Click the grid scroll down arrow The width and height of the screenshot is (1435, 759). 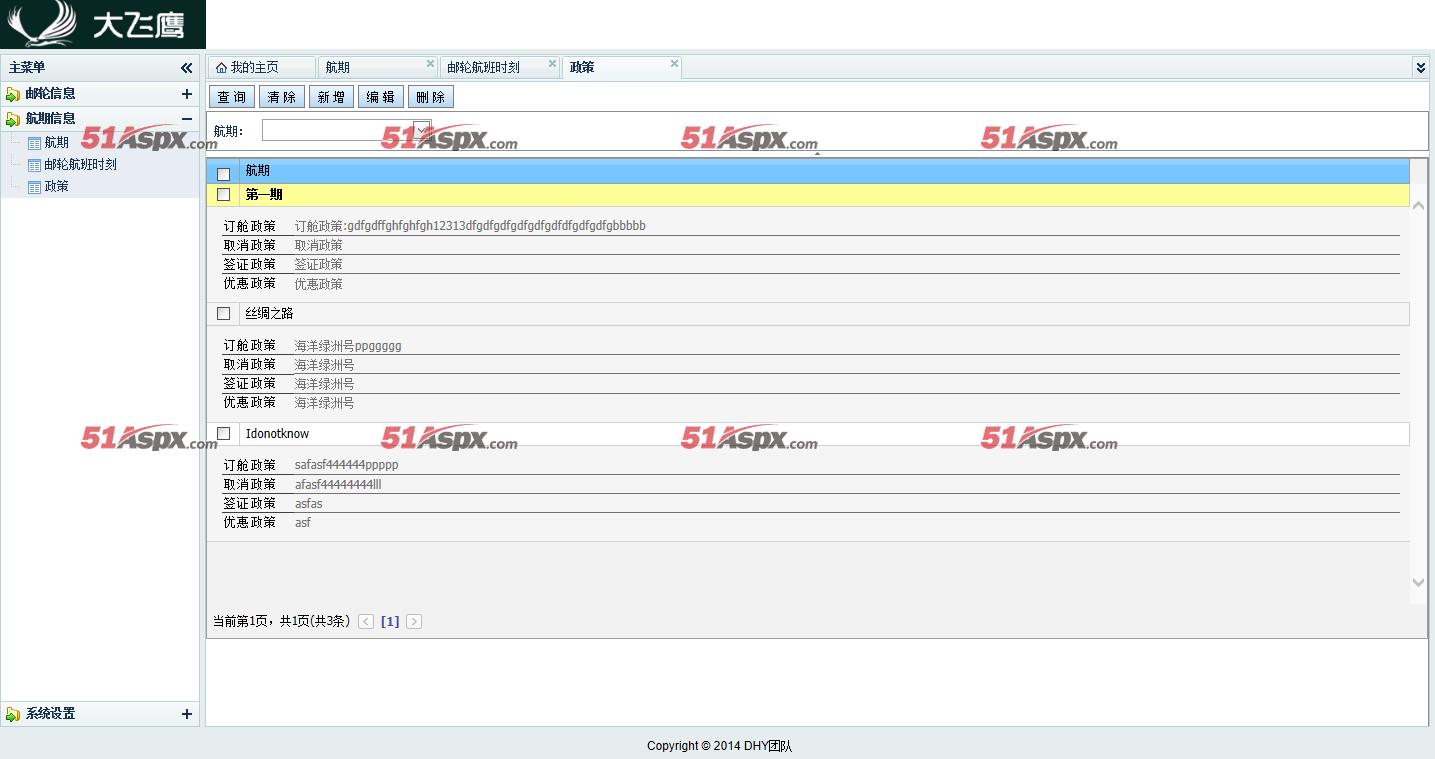tap(1418, 582)
